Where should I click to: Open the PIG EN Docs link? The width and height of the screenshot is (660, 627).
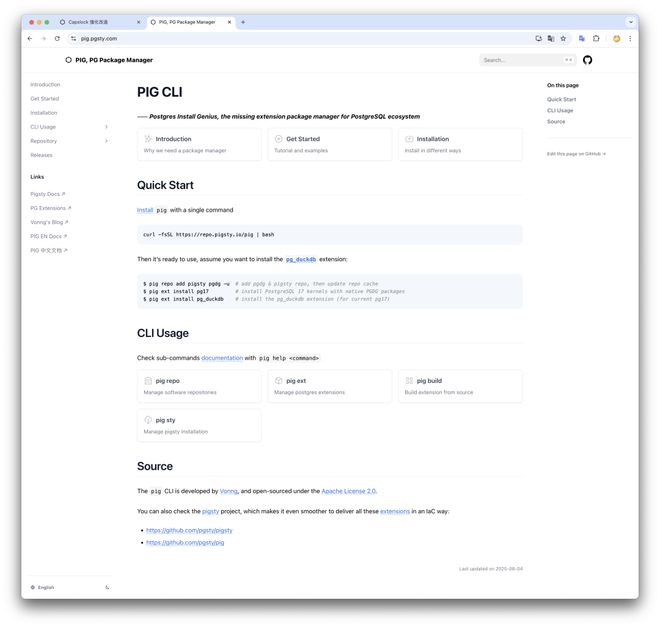pyautogui.click(x=48, y=236)
